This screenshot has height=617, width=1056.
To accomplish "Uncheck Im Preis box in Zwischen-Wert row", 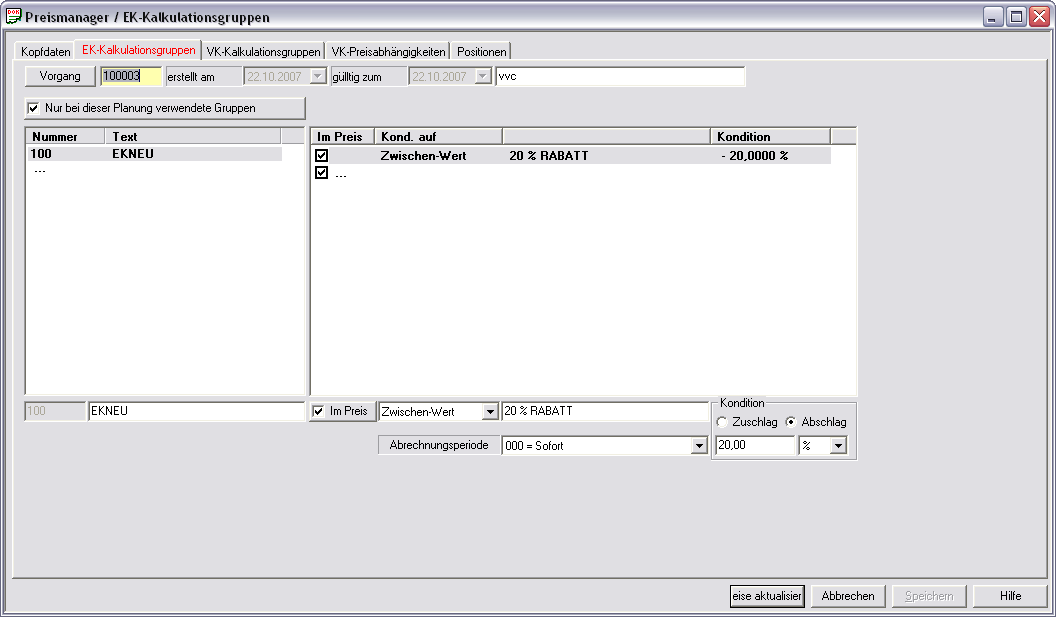I will (322, 156).
